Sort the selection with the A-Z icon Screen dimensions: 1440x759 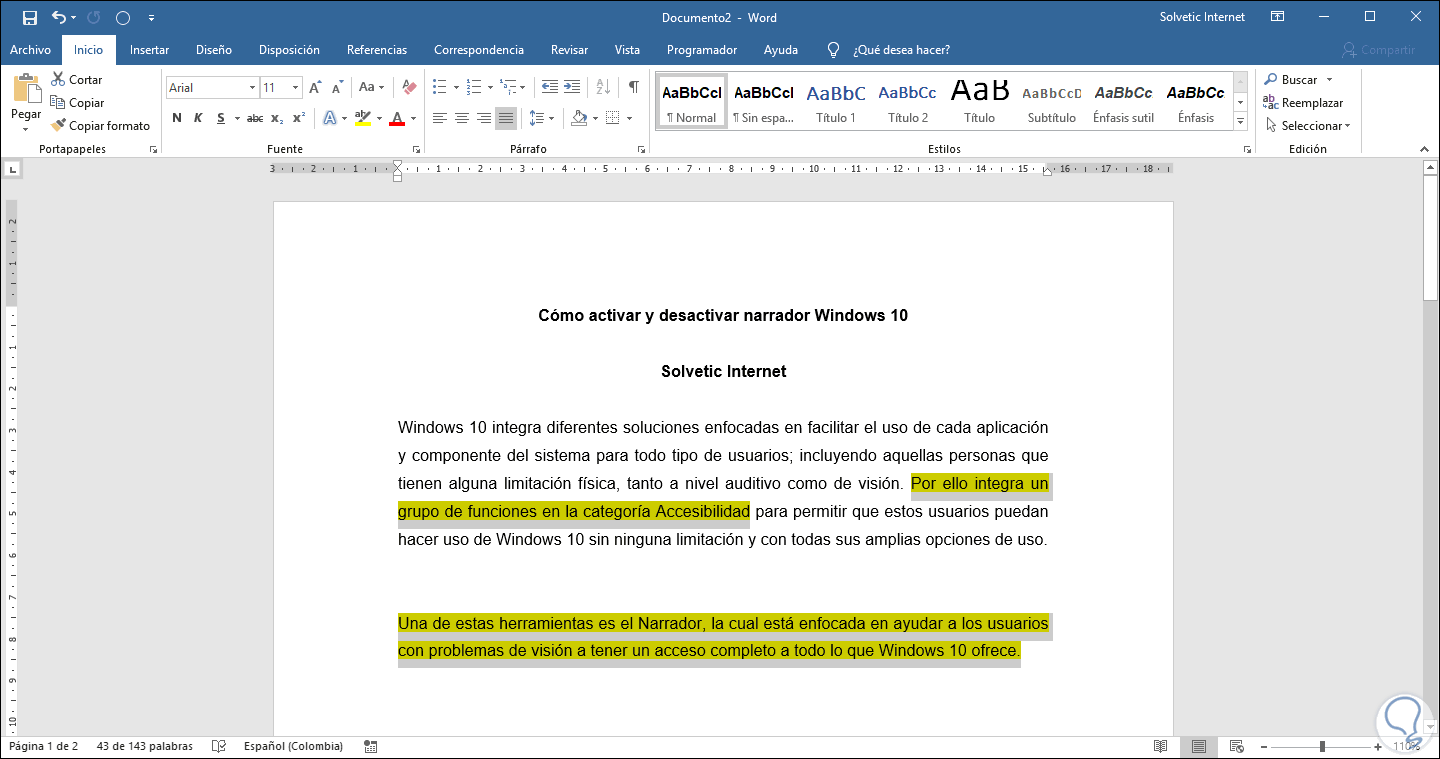pyautogui.click(x=603, y=88)
